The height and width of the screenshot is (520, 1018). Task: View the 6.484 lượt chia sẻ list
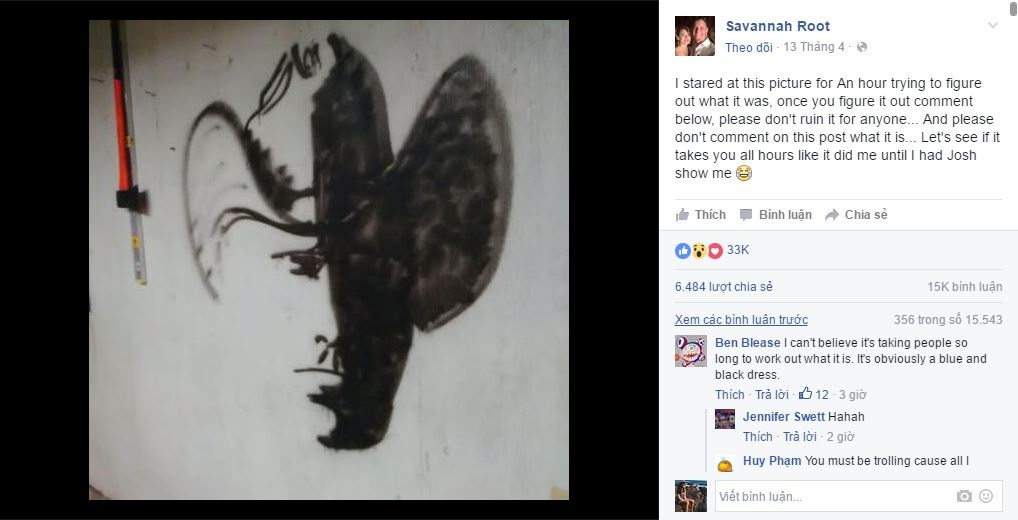click(724, 287)
